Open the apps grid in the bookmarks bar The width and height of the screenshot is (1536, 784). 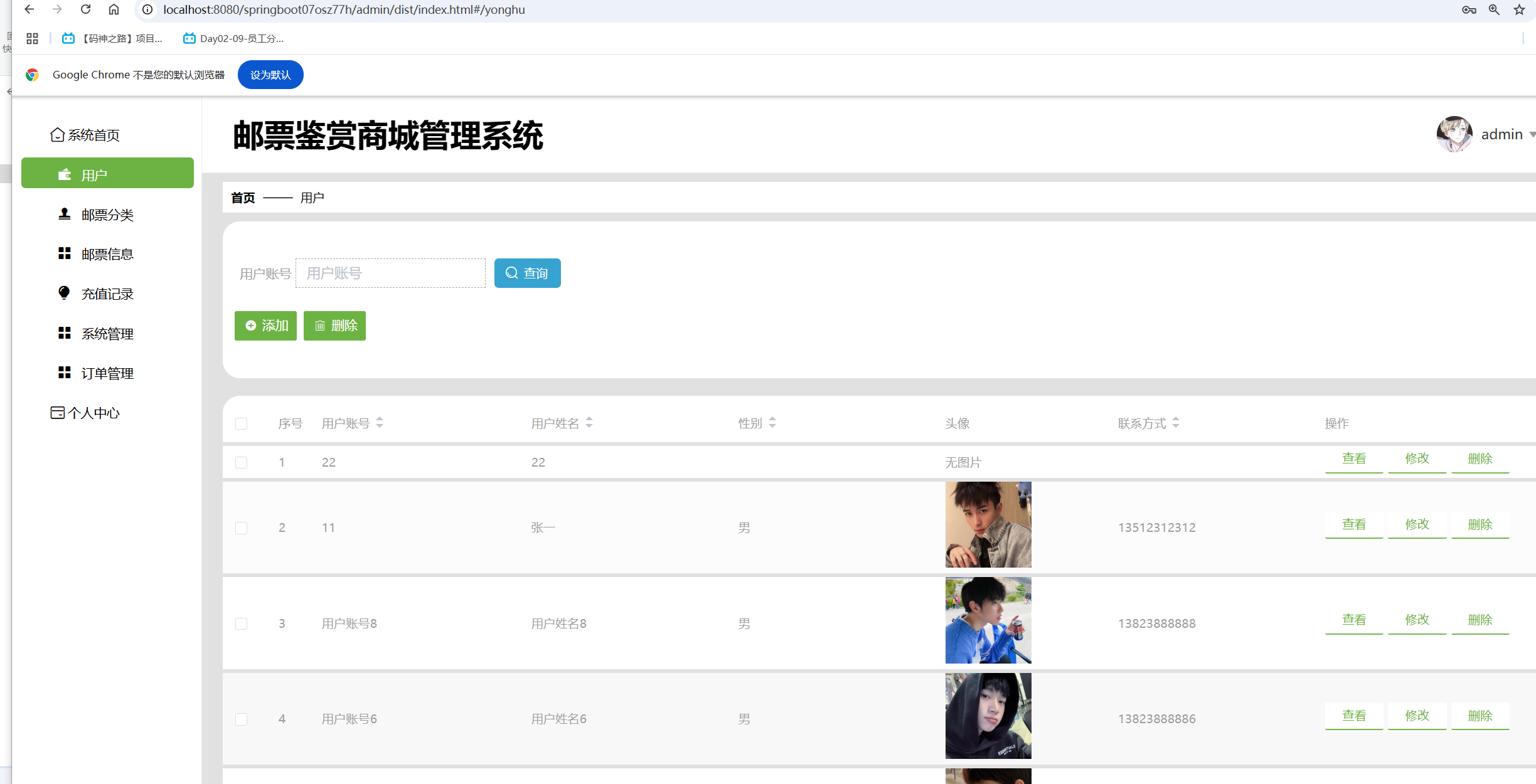[x=33, y=38]
